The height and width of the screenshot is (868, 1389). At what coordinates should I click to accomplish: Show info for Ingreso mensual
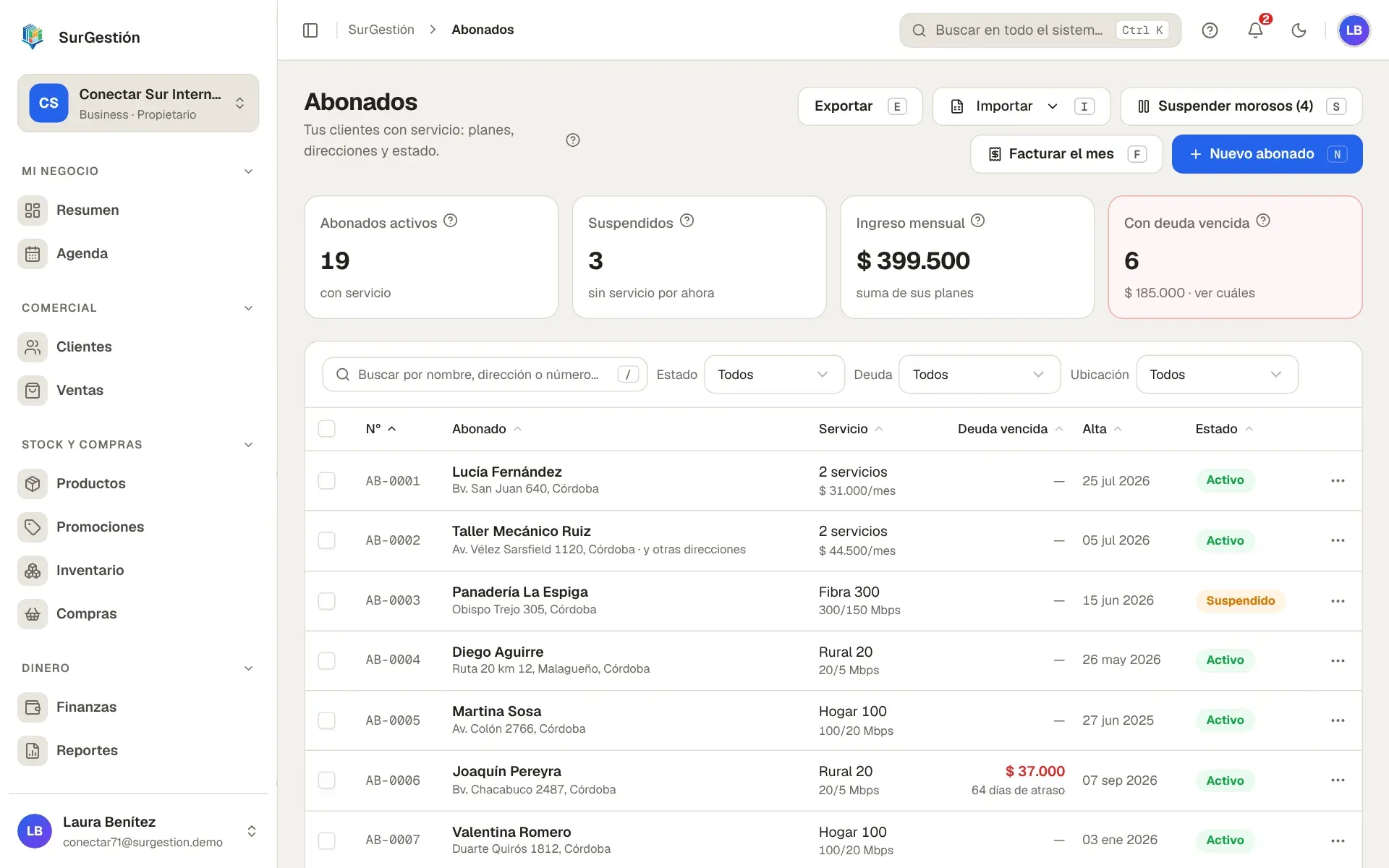tap(977, 221)
